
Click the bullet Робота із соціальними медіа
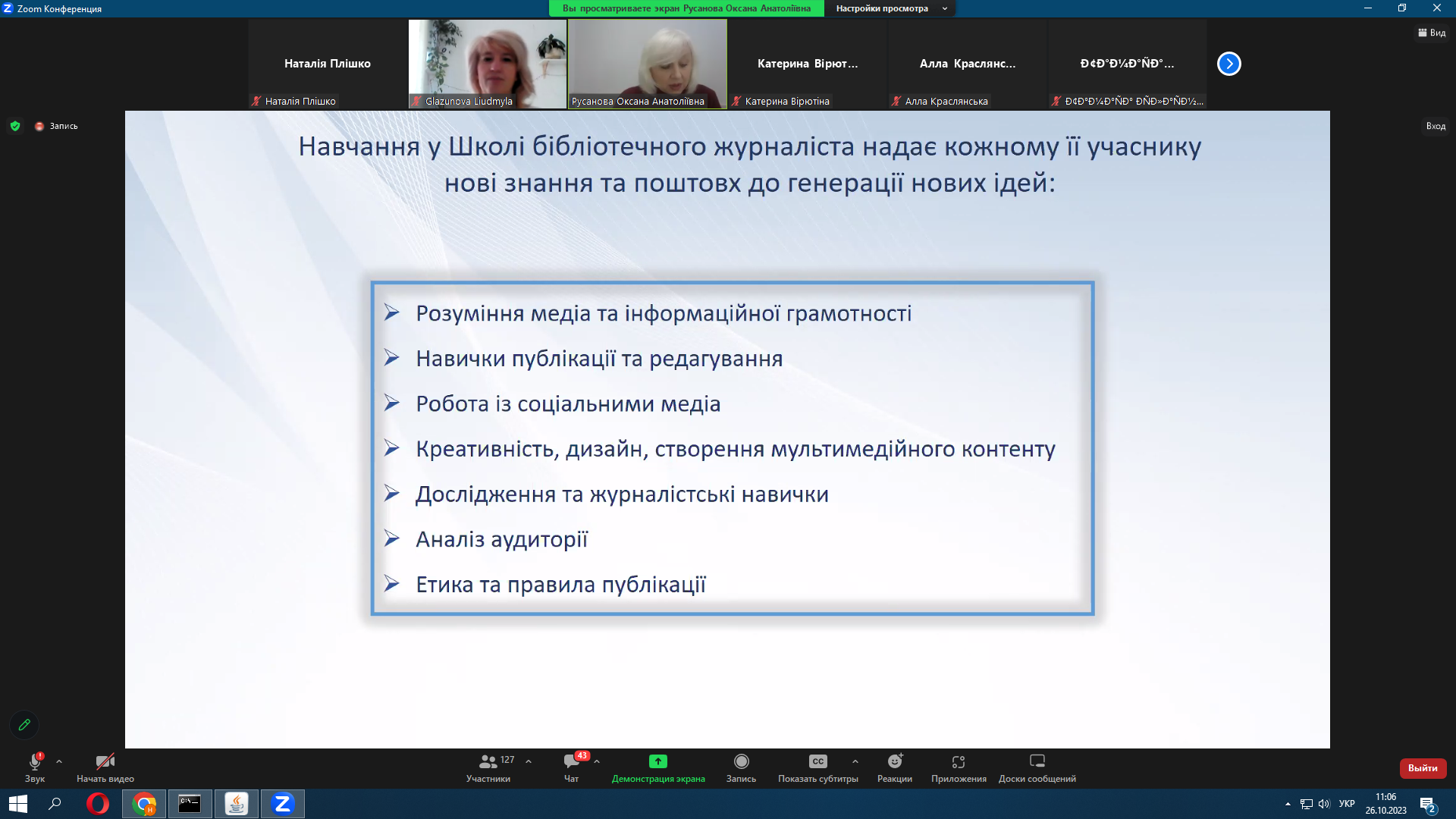[x=568, y=404]
